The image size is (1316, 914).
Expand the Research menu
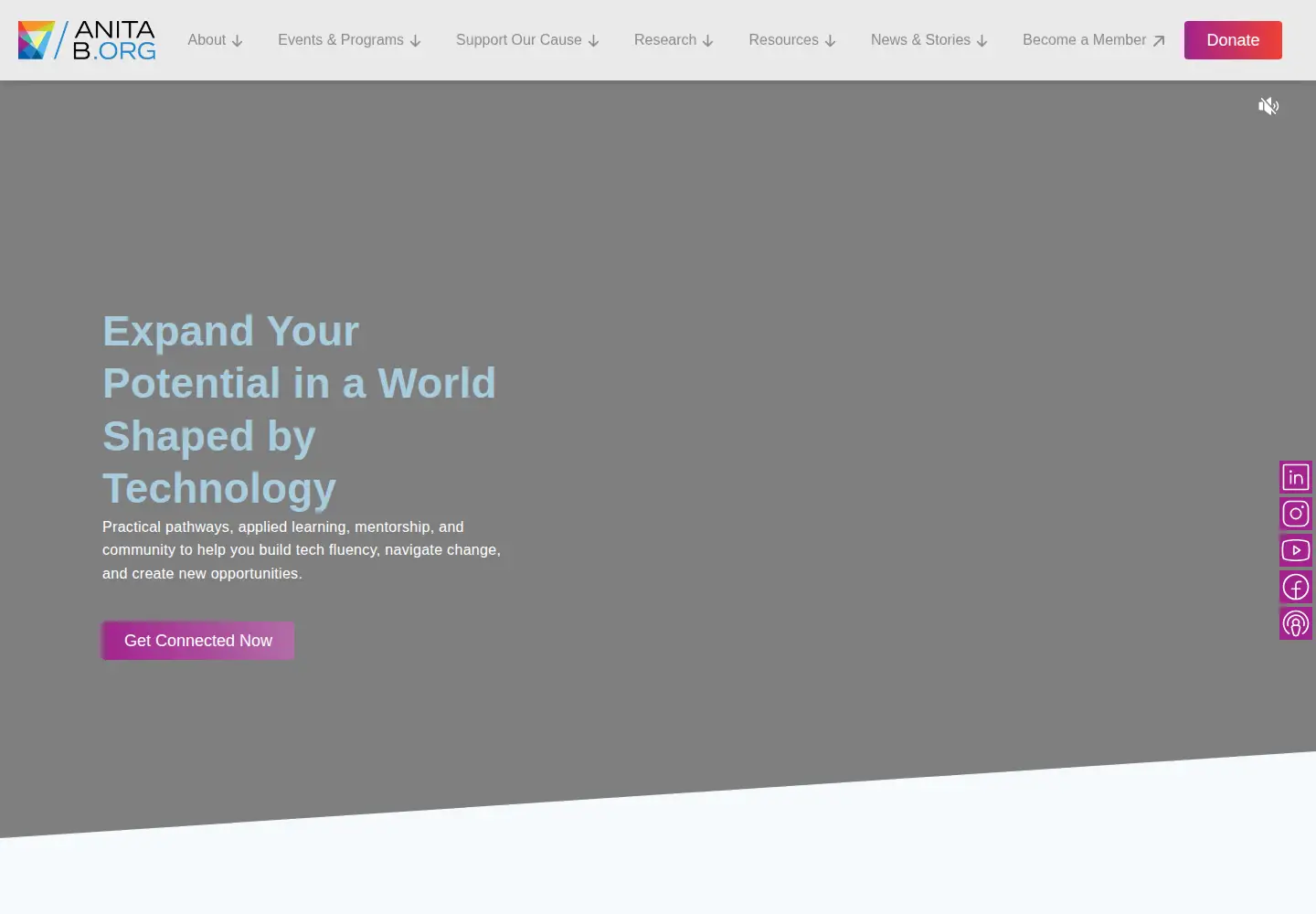pyautogui.click(x=674, y=40)
